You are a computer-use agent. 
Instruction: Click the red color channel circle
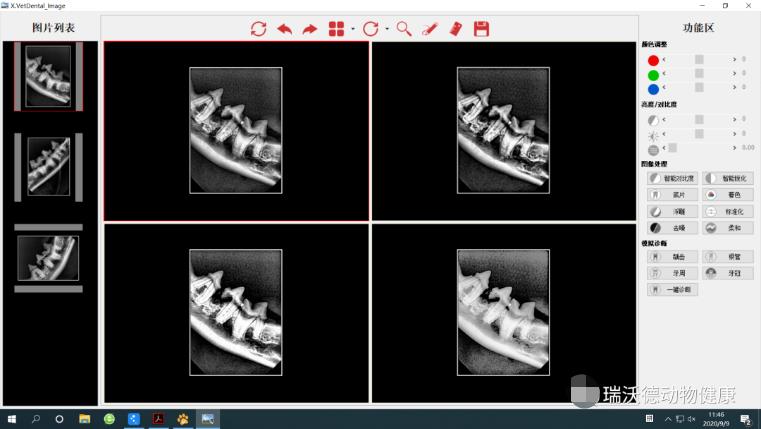tap(653, 60)
